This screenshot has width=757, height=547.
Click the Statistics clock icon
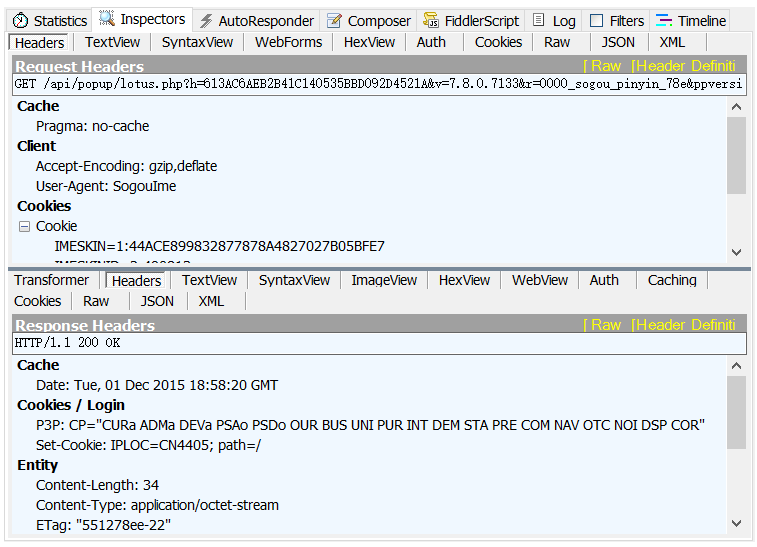point(20,21)
